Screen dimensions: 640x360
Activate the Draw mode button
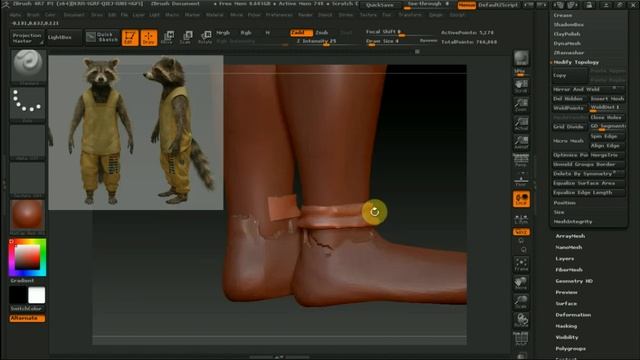click(x=149, y=38)
